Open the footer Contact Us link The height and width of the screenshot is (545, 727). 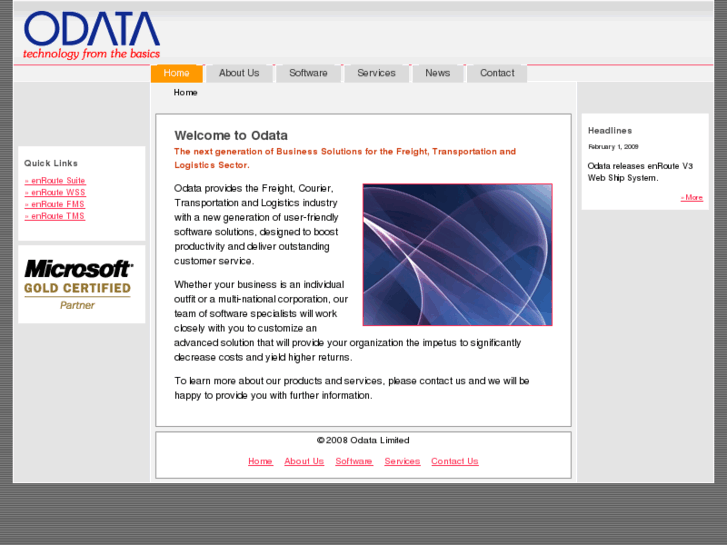point(455,462)
